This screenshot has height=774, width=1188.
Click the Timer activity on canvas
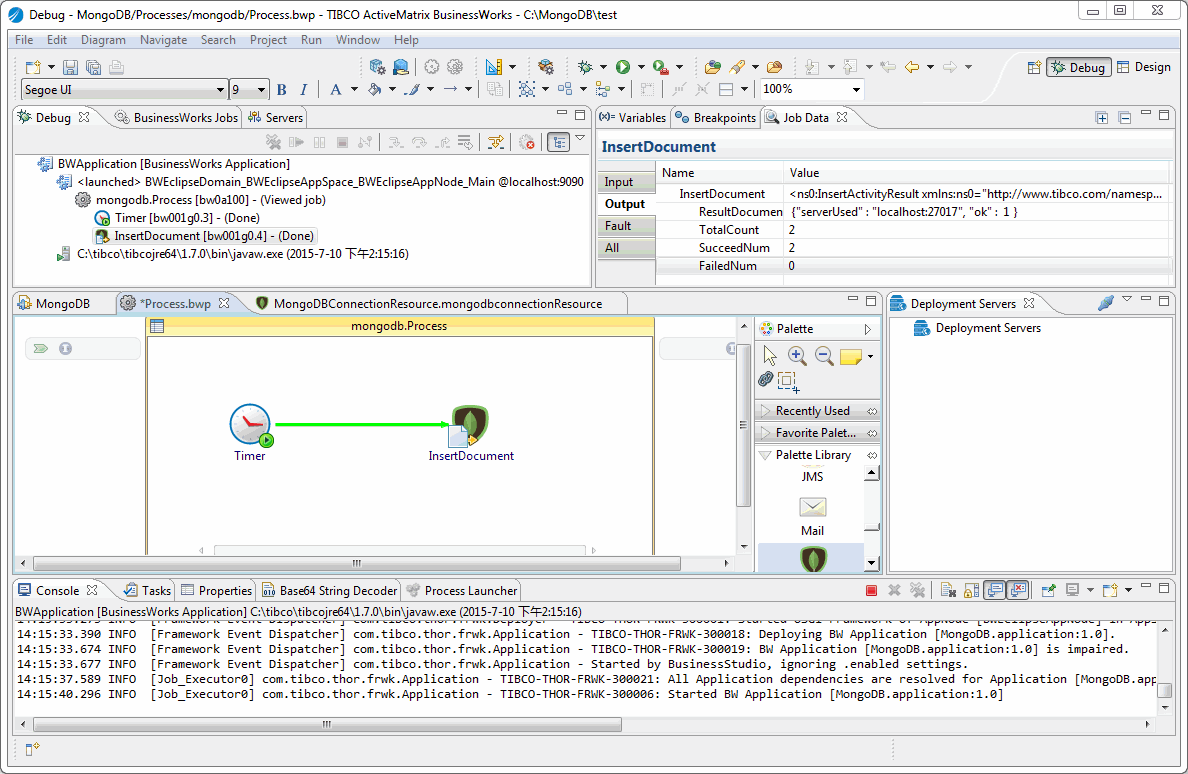tap(250, 425)
